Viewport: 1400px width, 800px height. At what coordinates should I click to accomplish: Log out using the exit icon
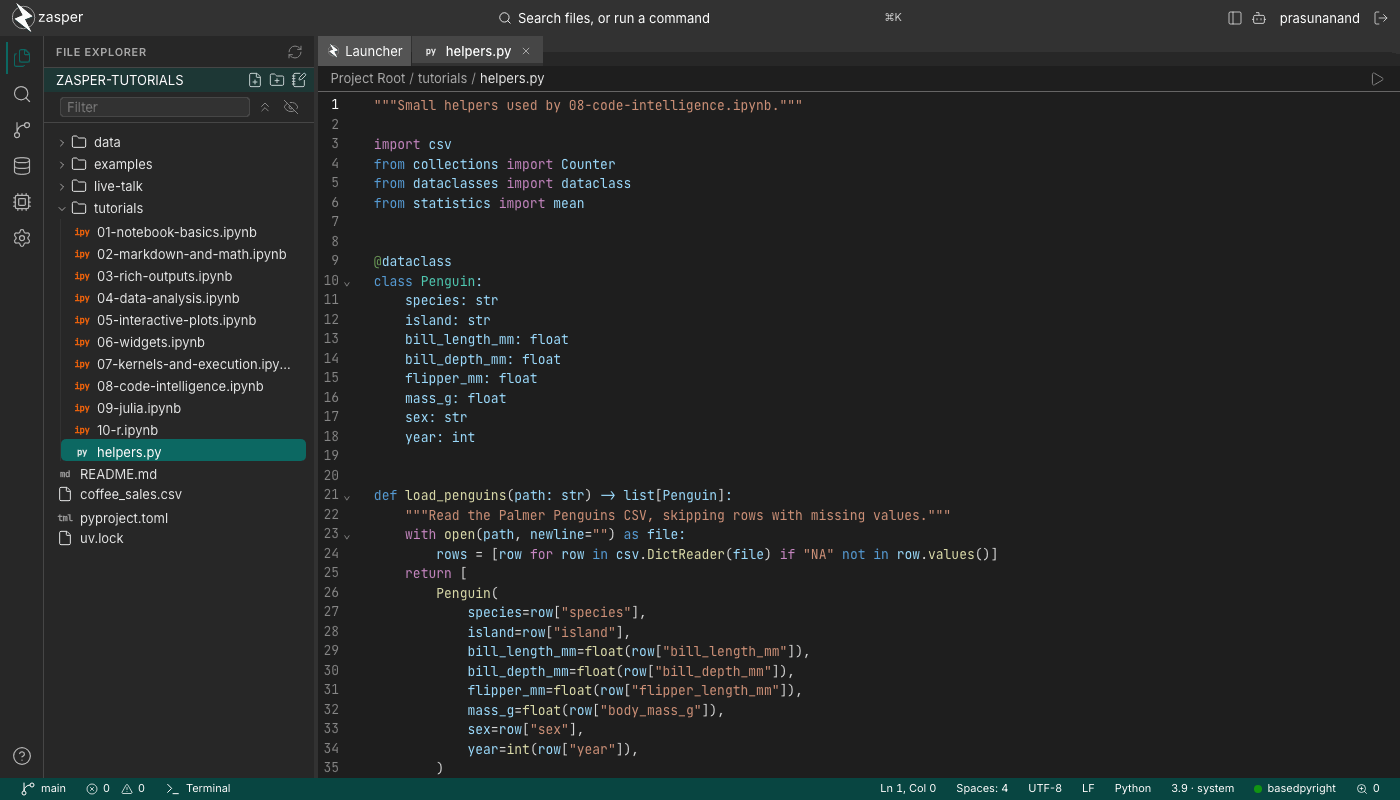click(x=1381, y=18)
